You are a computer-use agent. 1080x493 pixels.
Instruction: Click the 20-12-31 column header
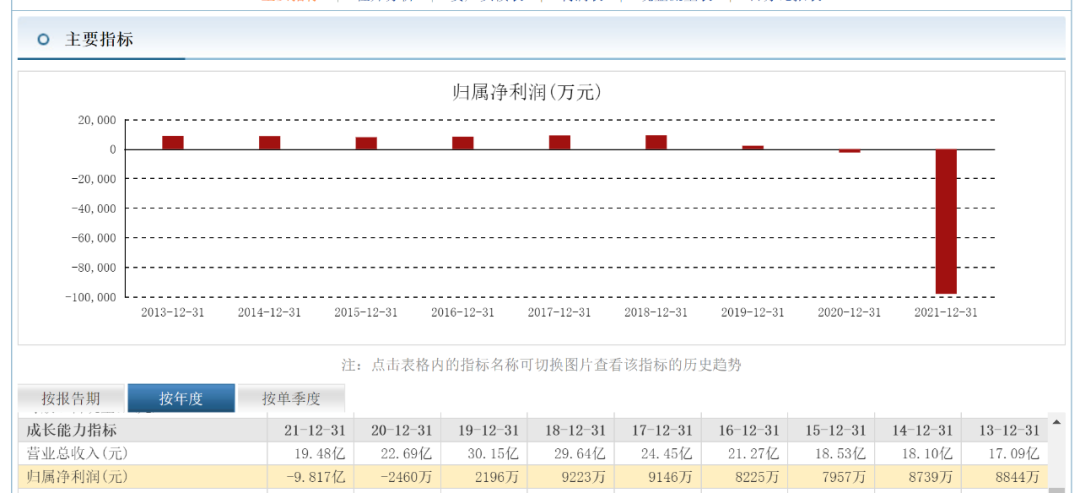[x=401, y=430]
